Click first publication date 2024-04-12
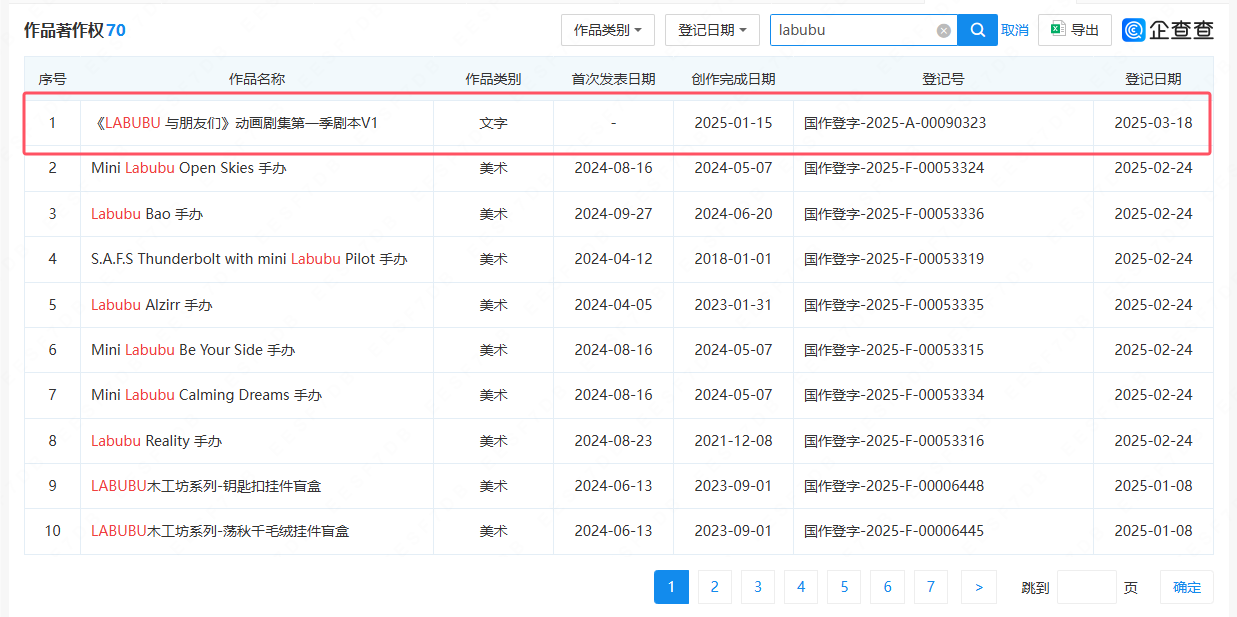 coord(613,259)
